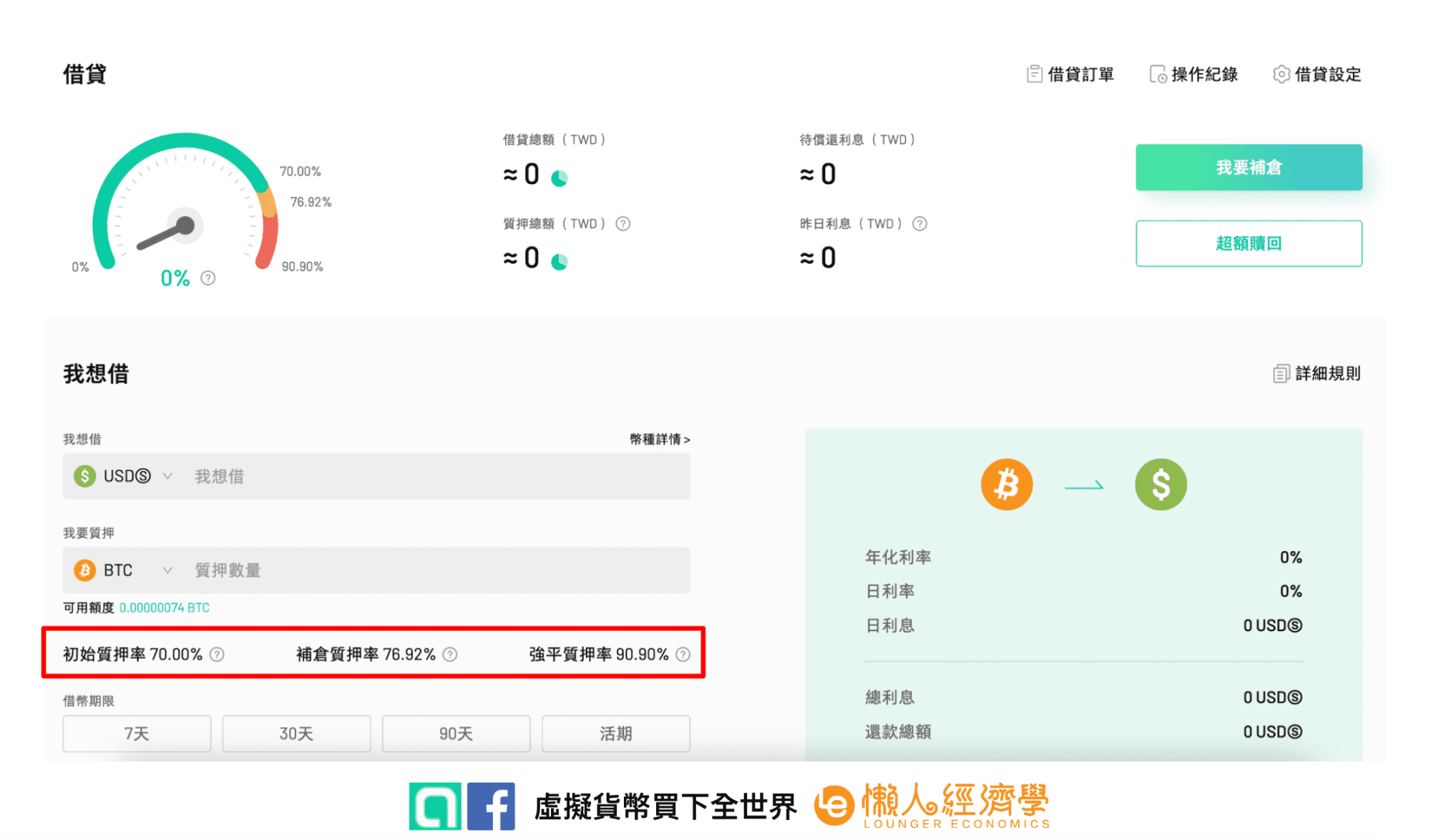This screenshot has width=1431, height=840.
Task: Click the 借貸總額 (TWD) label
Action: pyautogui.click(x=555, y=140)
